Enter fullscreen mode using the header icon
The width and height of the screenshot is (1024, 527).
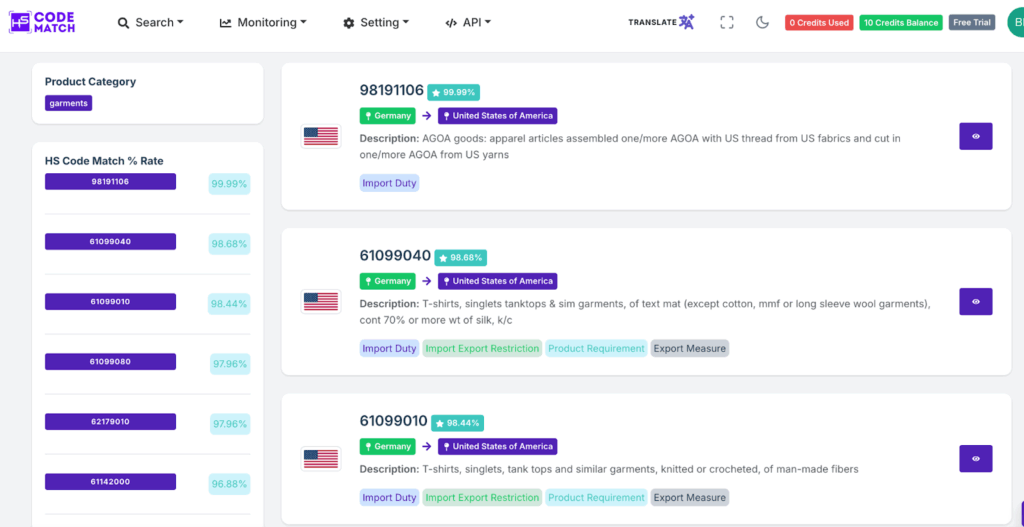[727, 22]
